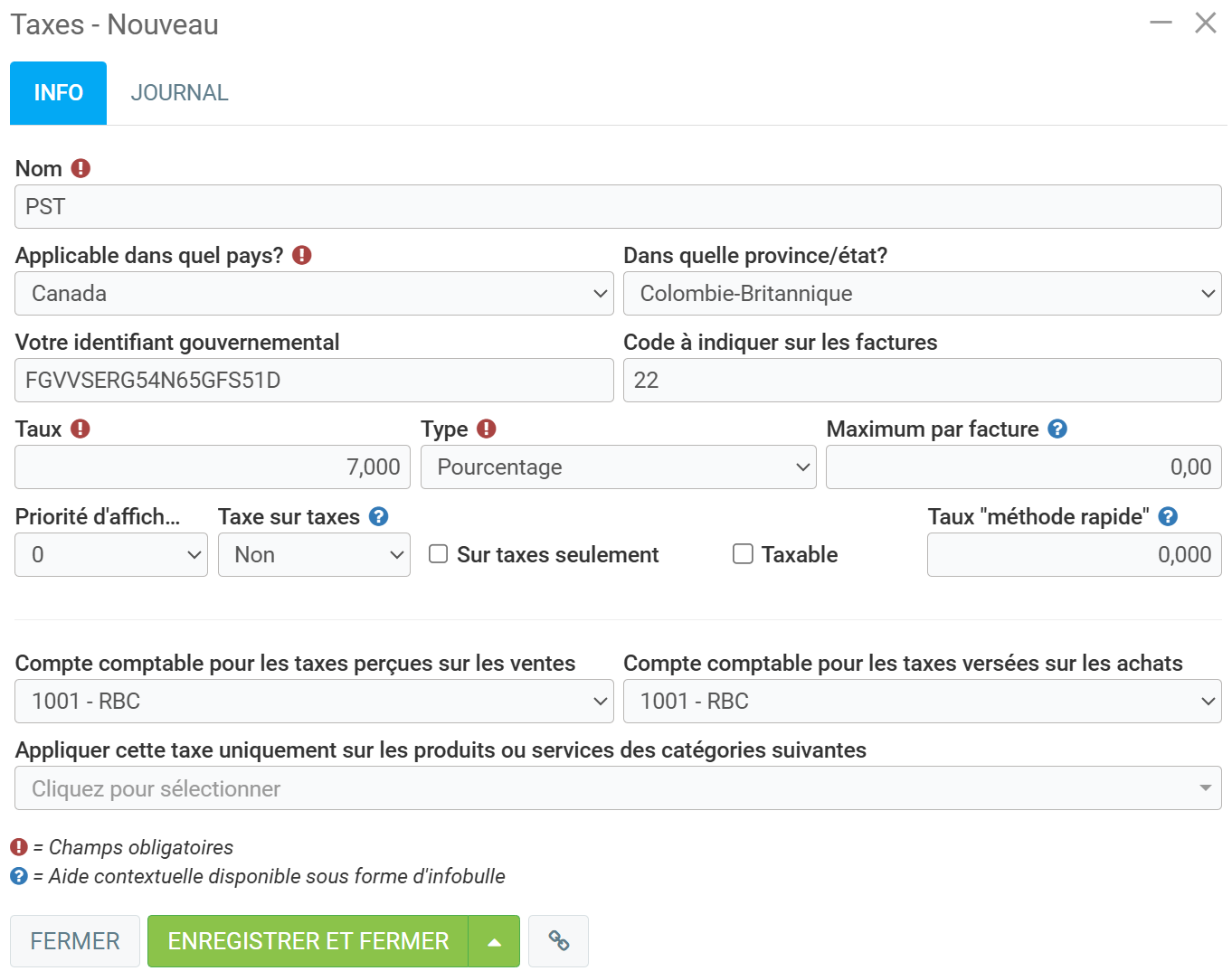This screenshot has height=971, width=1232.
Task: Click the required-field icon next to Type
Action: [x=487, y=429]
